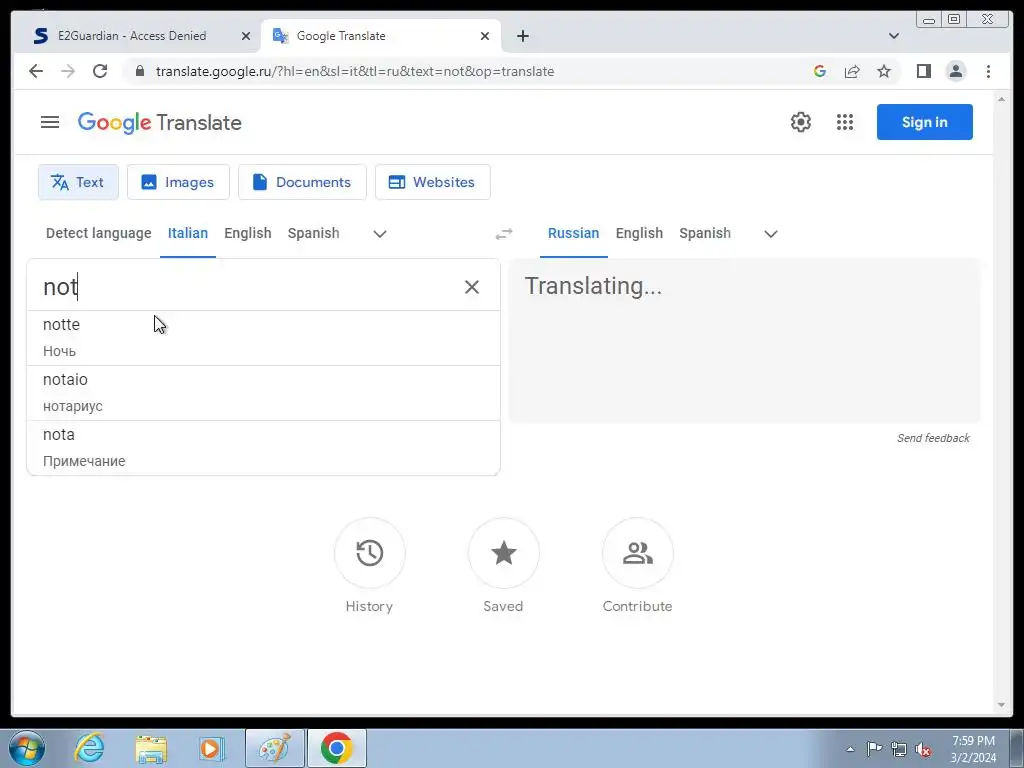Screen dimensions: 1024x768
Task: Click page scrollbar up arrow
Action: tap(1002, 99)
